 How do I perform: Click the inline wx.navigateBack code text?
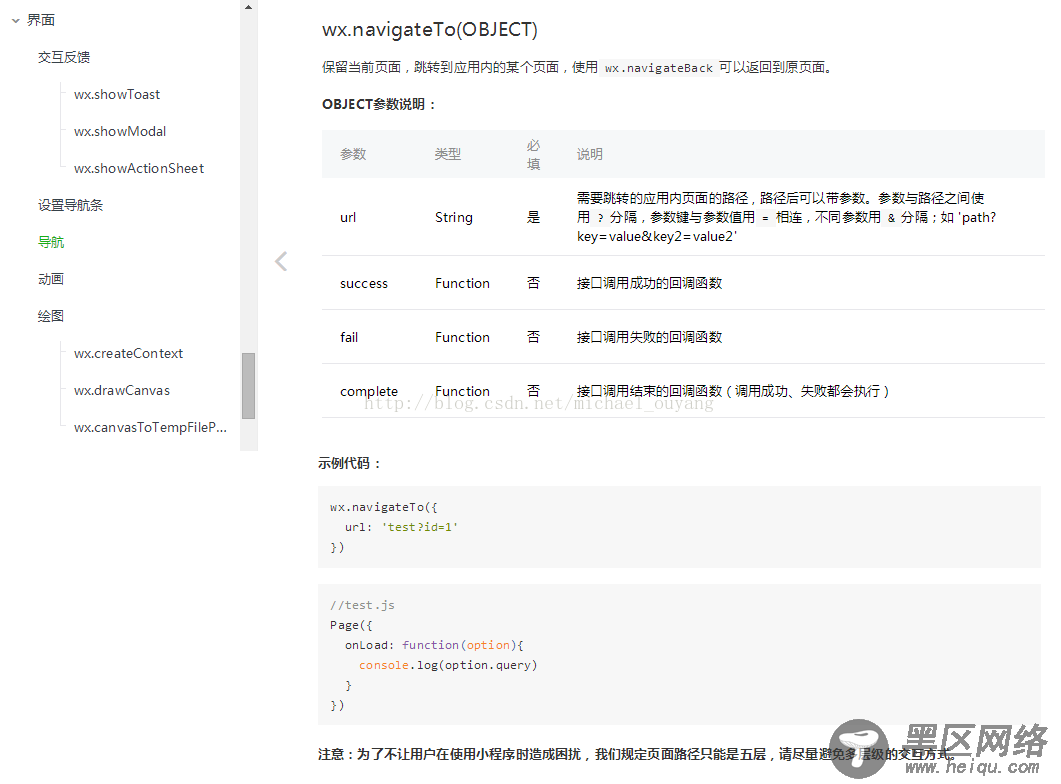(658, 68)
